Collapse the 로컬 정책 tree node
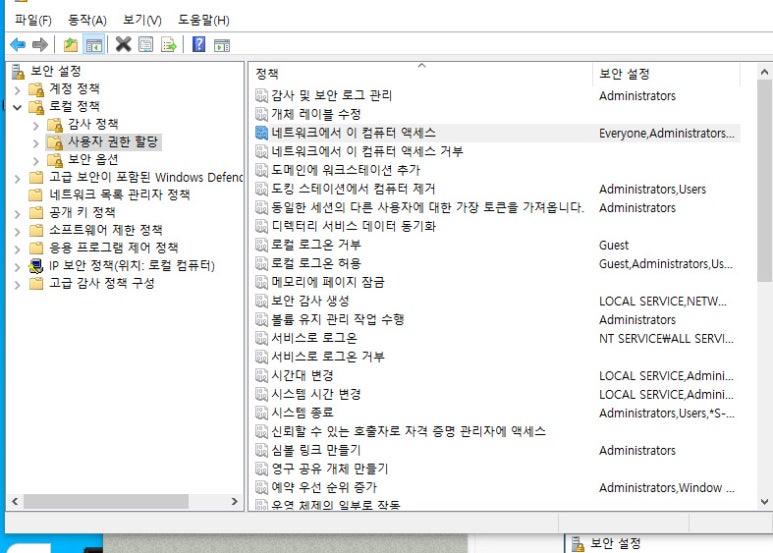 coord(17,107)
